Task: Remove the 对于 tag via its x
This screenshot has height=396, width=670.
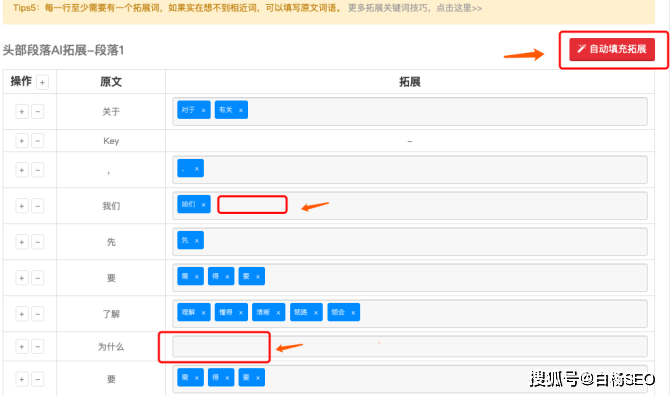Action: click(203, 110)
